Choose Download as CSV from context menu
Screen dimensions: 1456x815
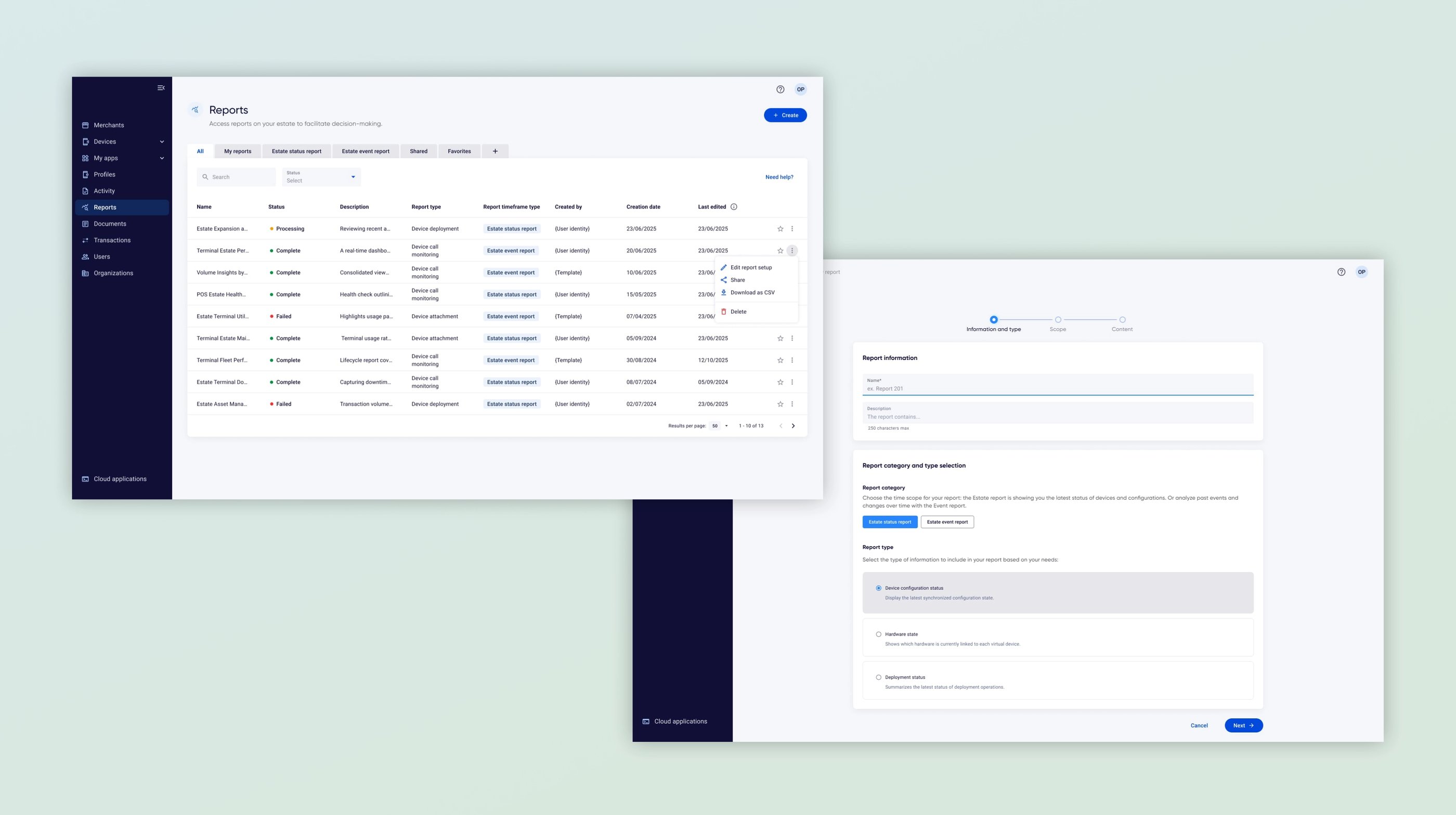(x=752, y=292)
